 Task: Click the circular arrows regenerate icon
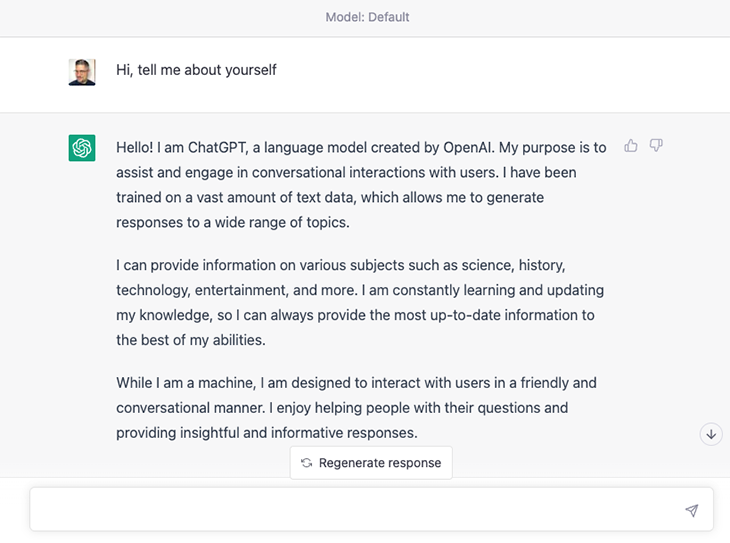pyautogui.click(x=306, y=463)
